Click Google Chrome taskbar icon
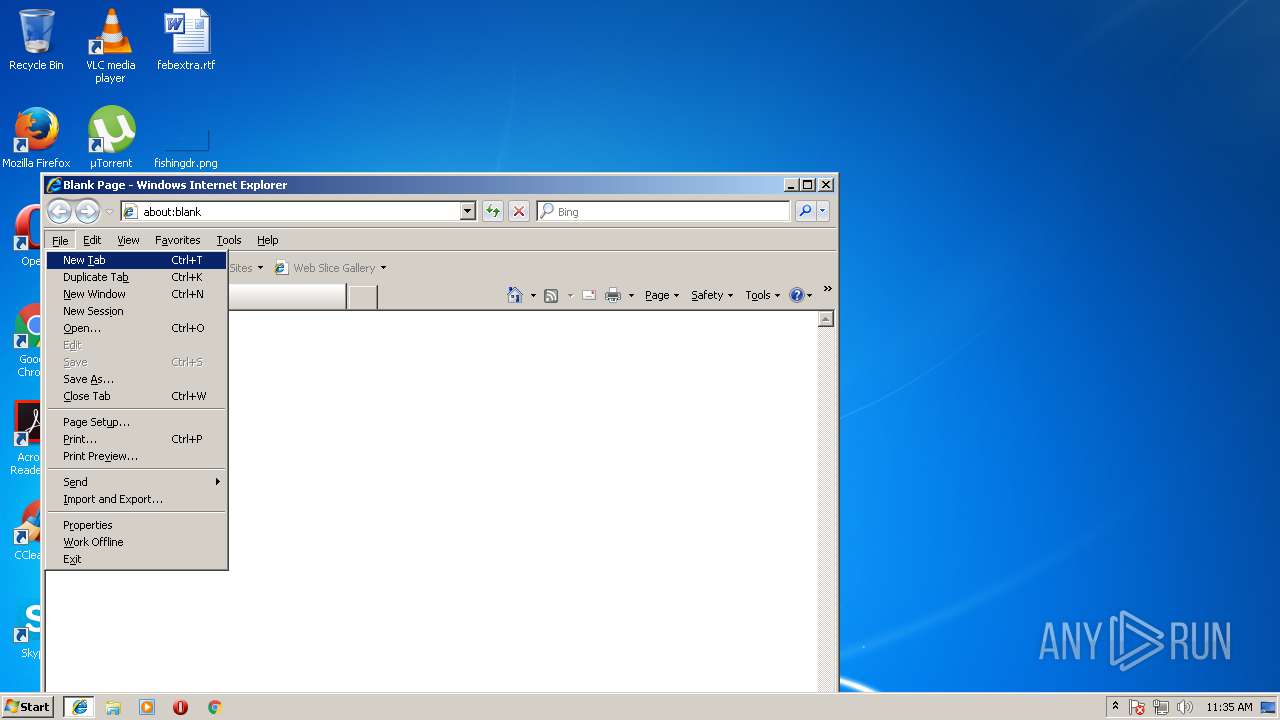 pyautogui.click(x=214, y=707)
